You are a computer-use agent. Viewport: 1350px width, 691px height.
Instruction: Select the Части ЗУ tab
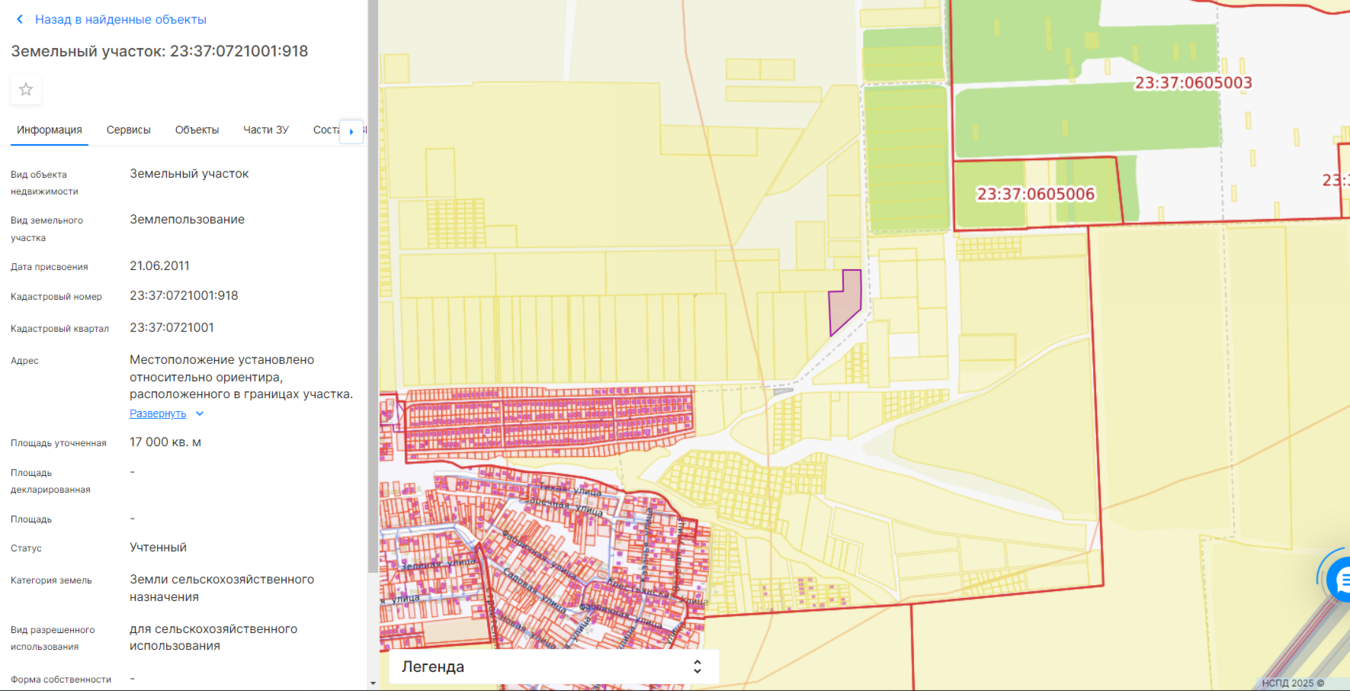[x=266, y=130]
